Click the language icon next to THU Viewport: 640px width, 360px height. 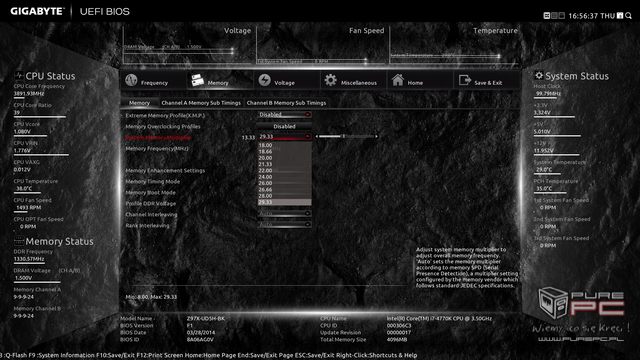tap(620, 16)
